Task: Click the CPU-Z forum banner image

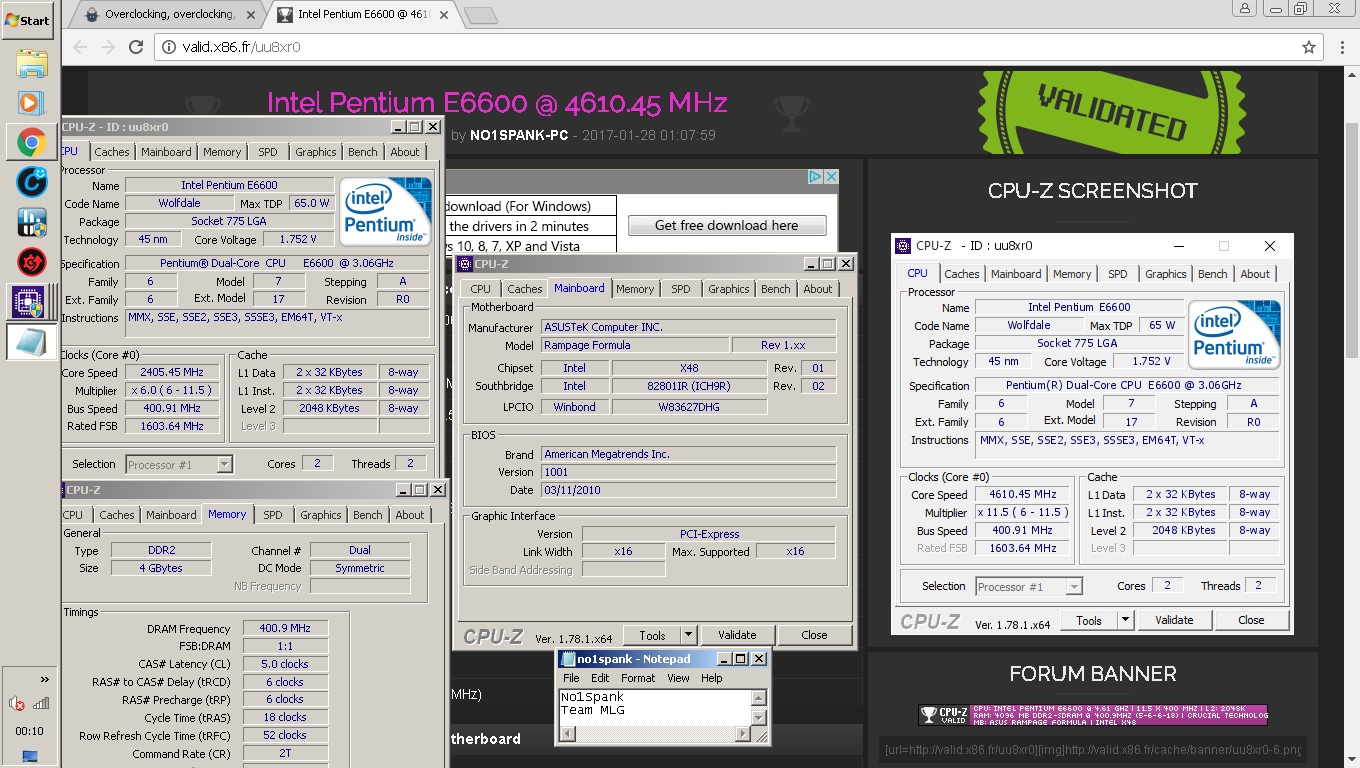Action: point(1093,715)
